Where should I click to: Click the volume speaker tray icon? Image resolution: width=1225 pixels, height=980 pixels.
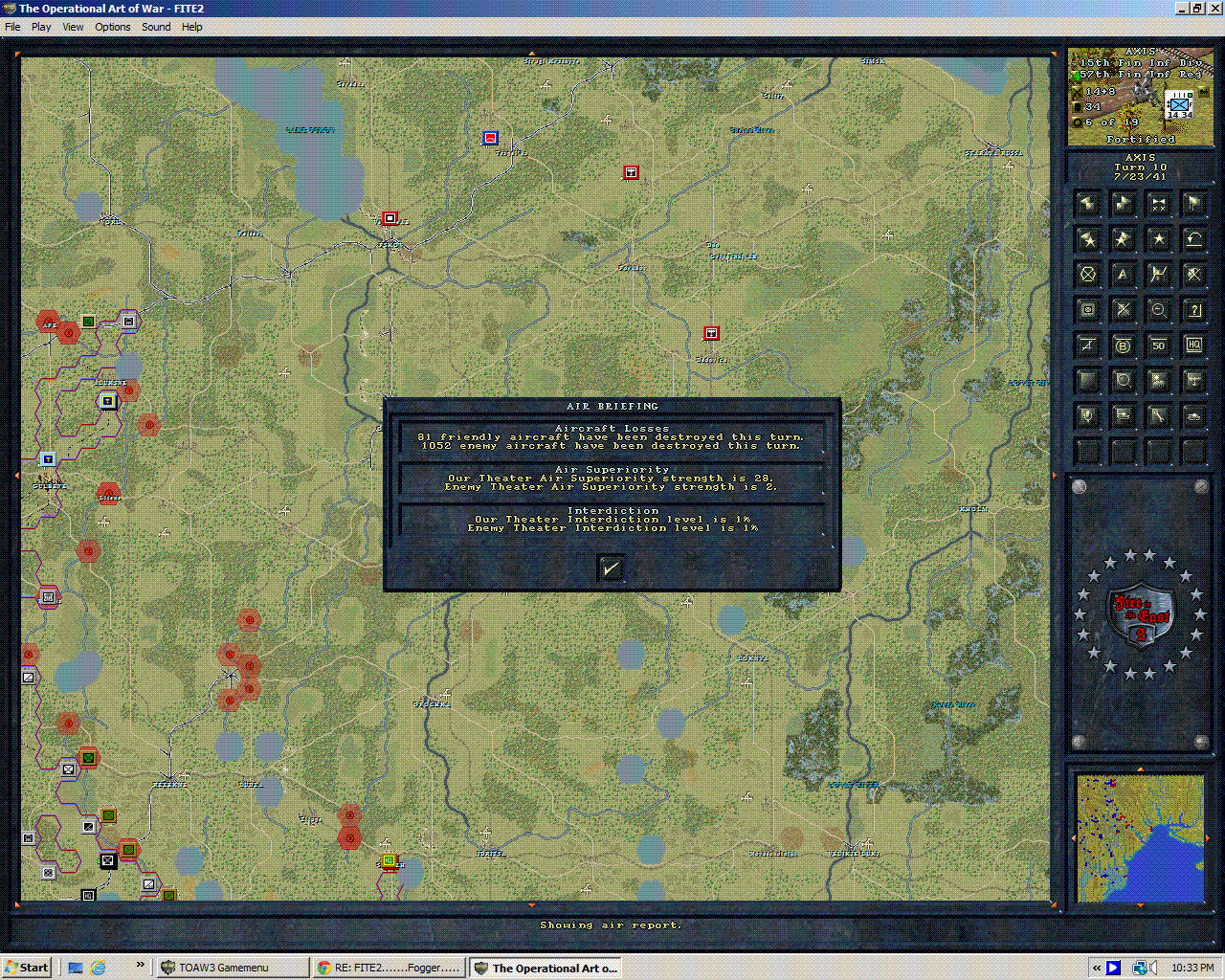[1153, 968]
